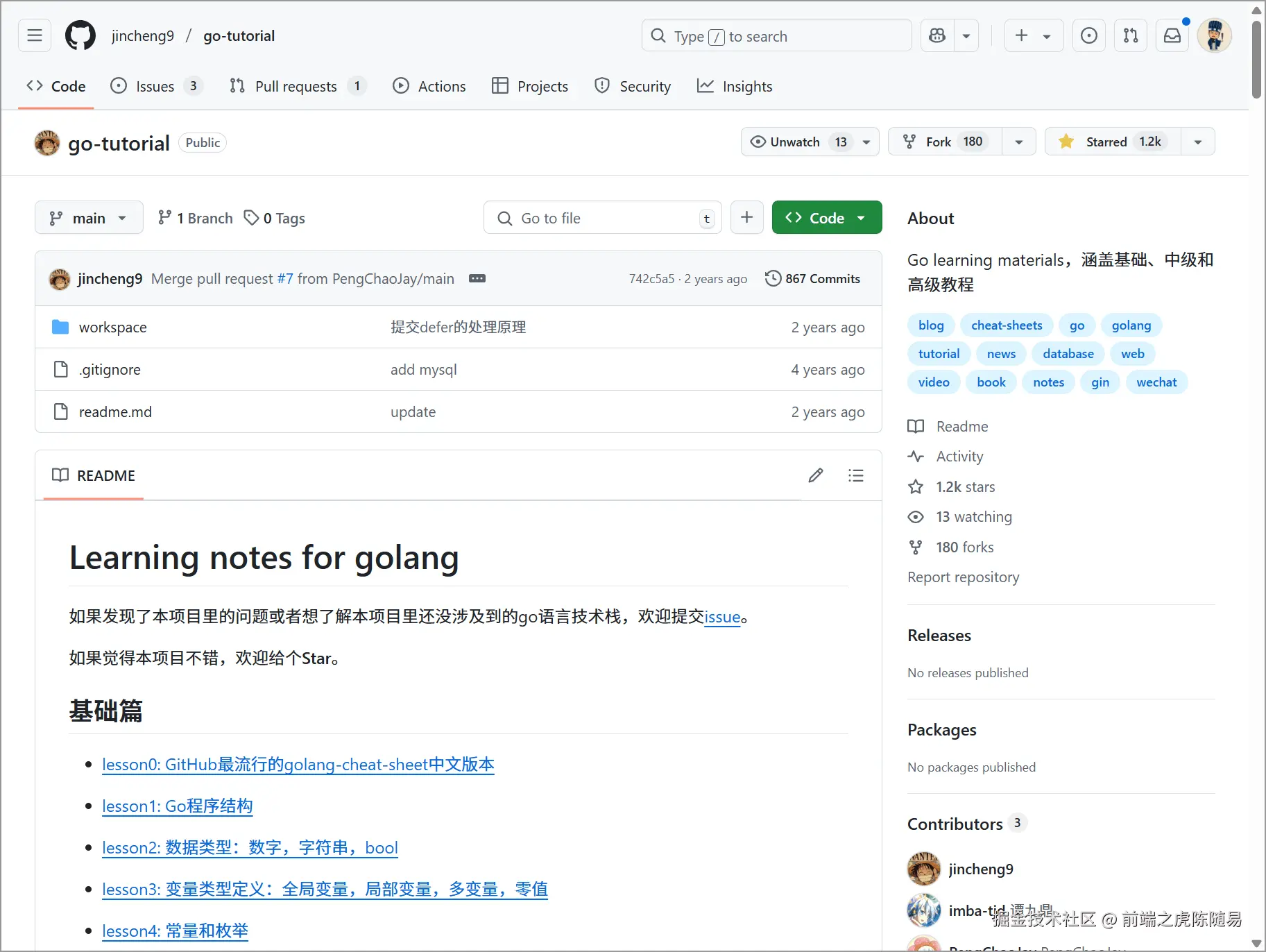Show the README outline icon
This screenshot has width=1266, height=952.
856,475
